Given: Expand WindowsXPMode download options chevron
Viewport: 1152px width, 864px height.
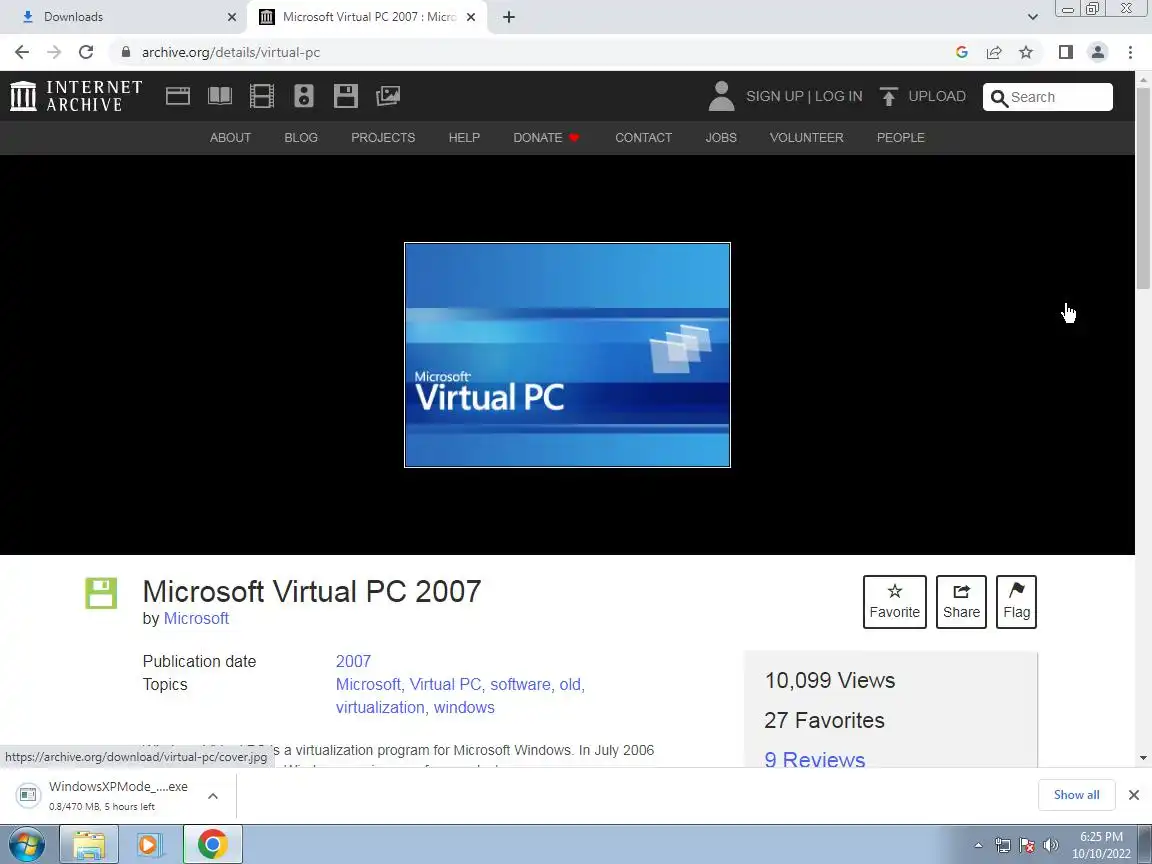Looking at the screenshot, I should tap(213, 796).
